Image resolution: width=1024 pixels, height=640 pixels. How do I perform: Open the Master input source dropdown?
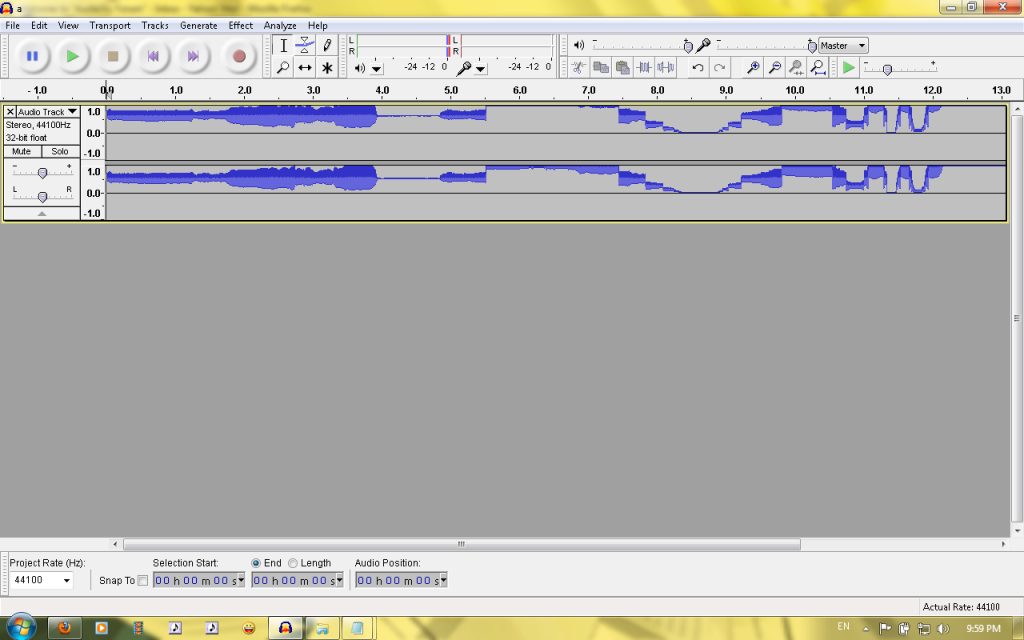click(x=862, y=46)
